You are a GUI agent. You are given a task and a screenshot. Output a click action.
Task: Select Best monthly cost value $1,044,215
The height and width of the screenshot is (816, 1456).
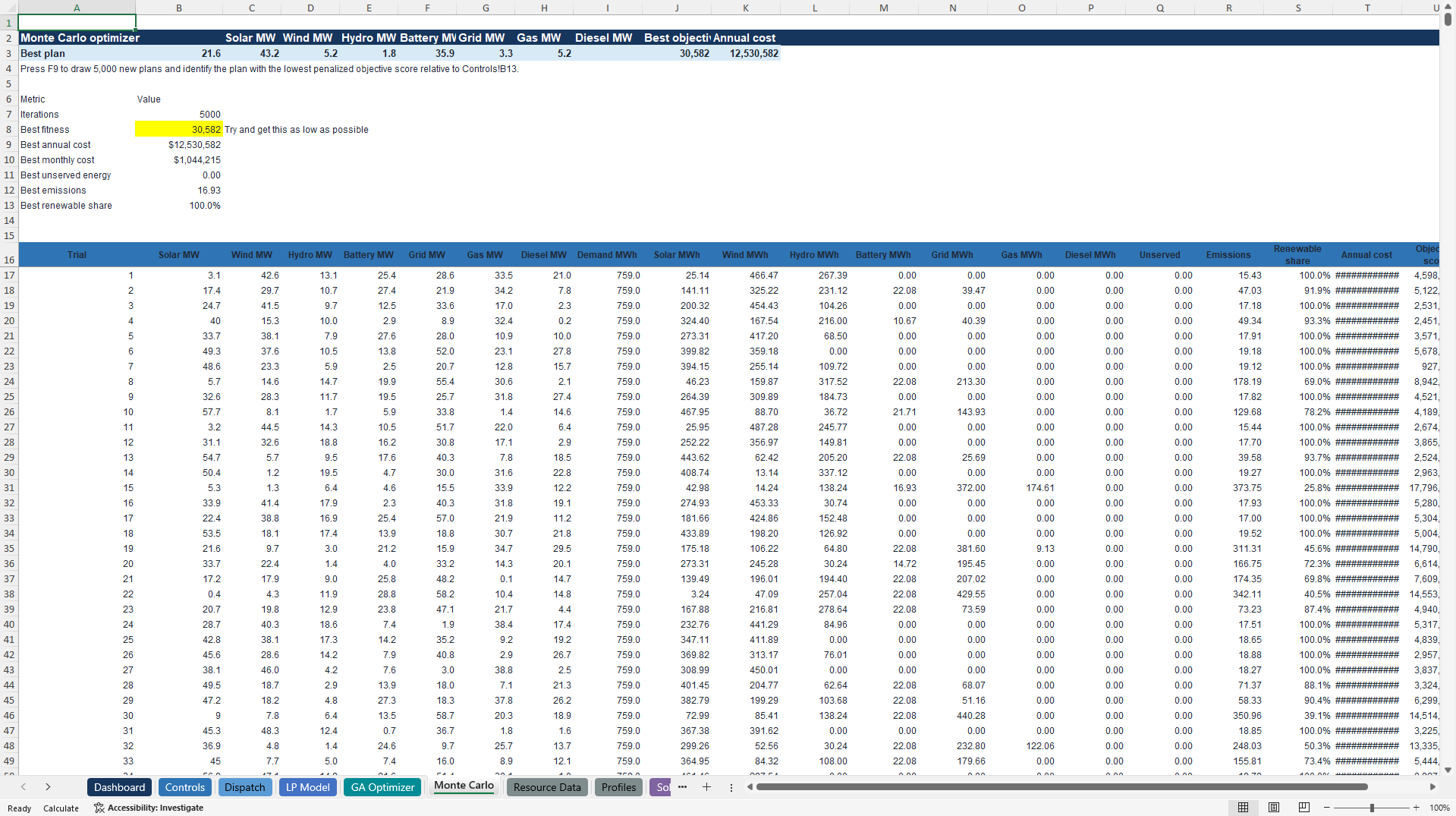coord(179,160)
